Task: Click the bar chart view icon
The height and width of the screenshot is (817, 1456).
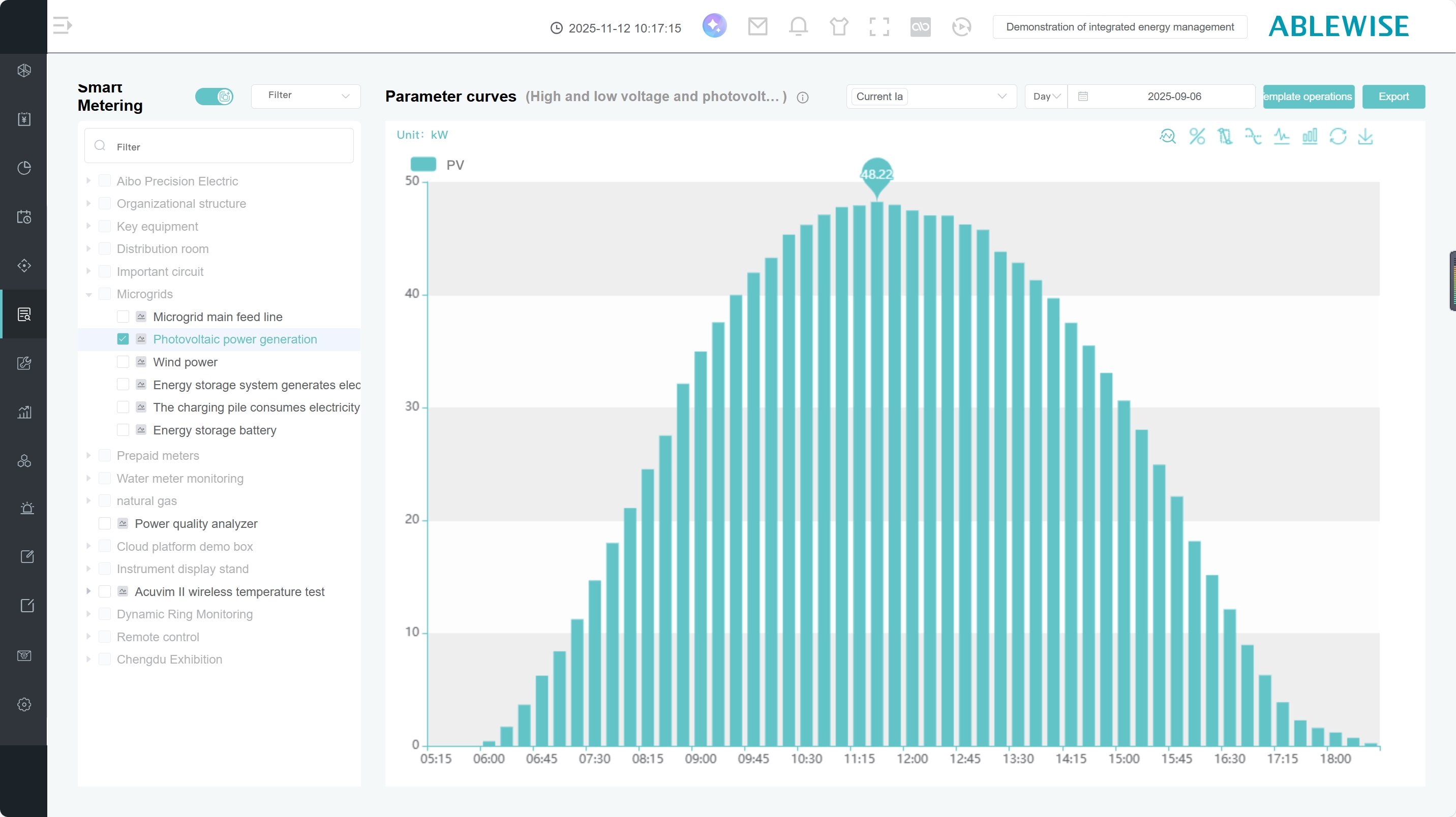Action: point(1309,136)
